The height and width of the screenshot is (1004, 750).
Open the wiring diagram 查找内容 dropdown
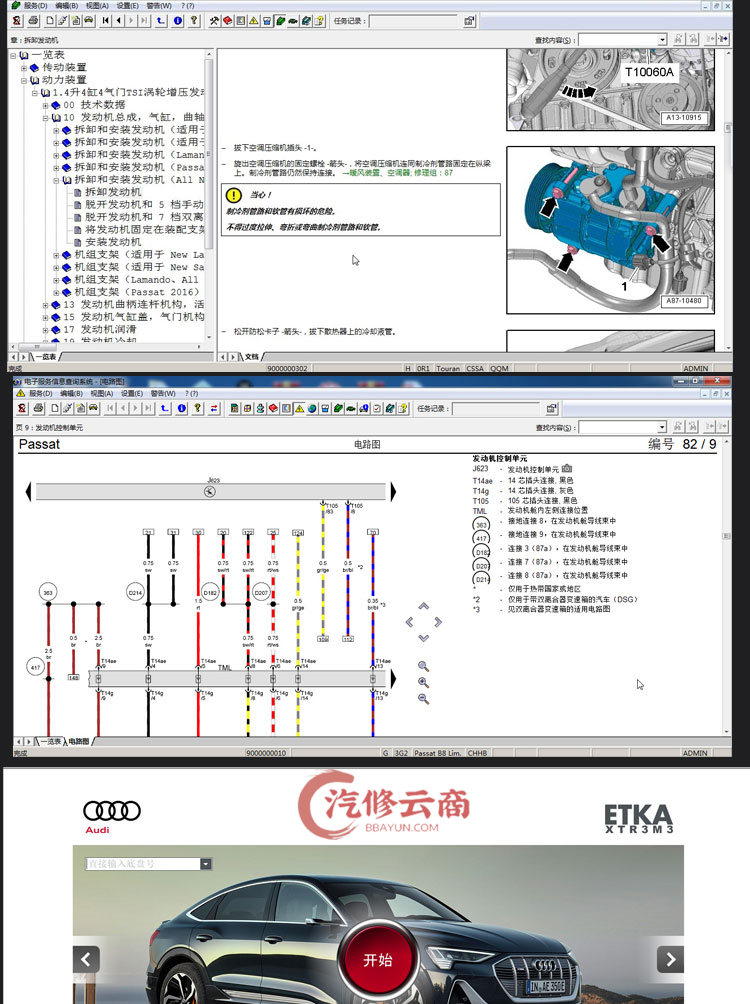662,426
